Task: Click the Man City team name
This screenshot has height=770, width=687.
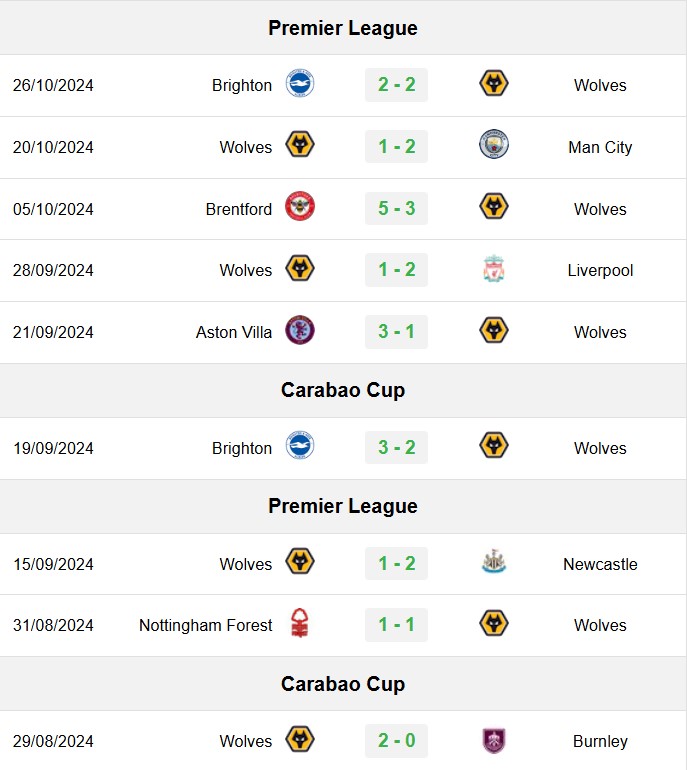Action: tap(600, 147)
